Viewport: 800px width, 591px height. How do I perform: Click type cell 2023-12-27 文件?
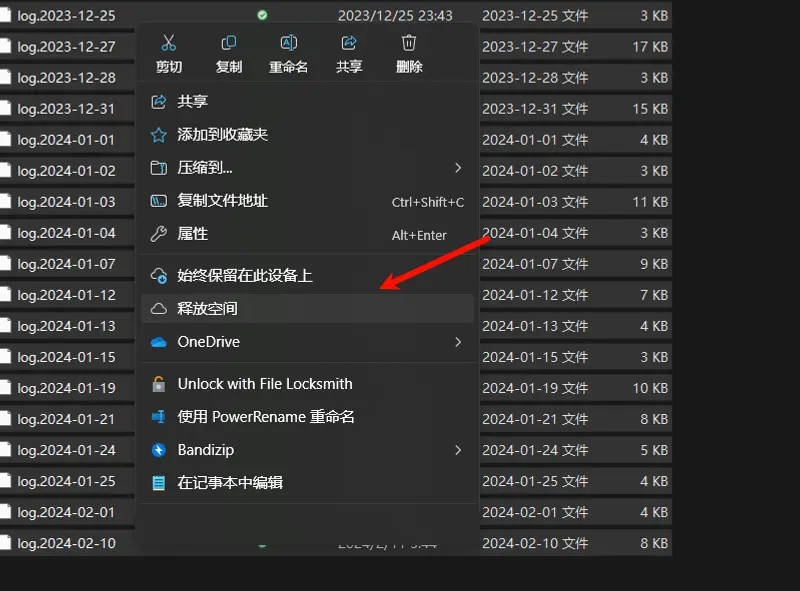point(535,47)
